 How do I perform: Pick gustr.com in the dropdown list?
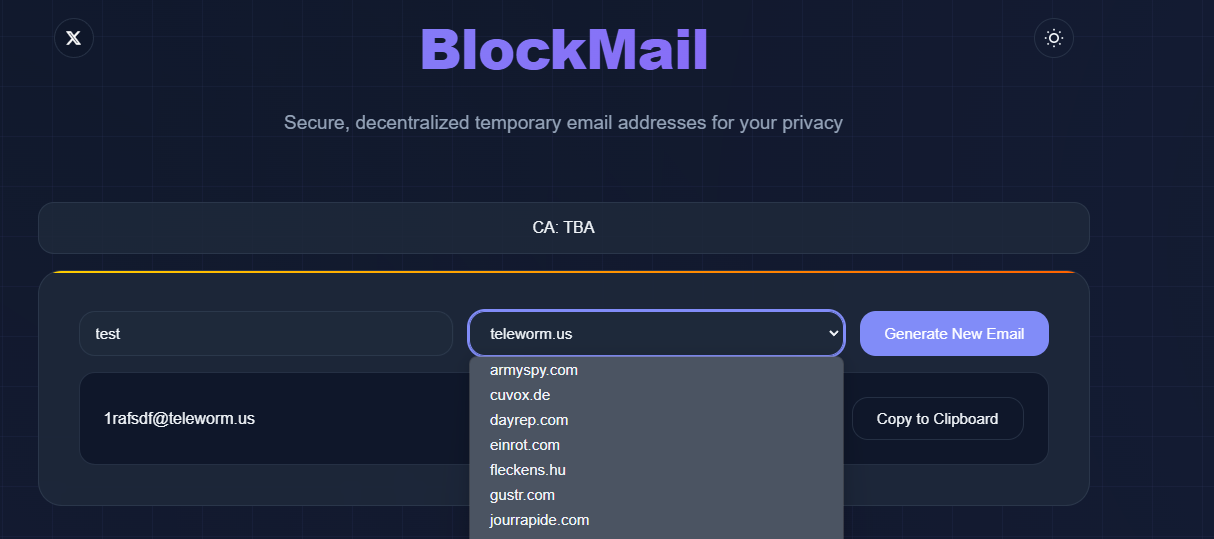(522, 495)
